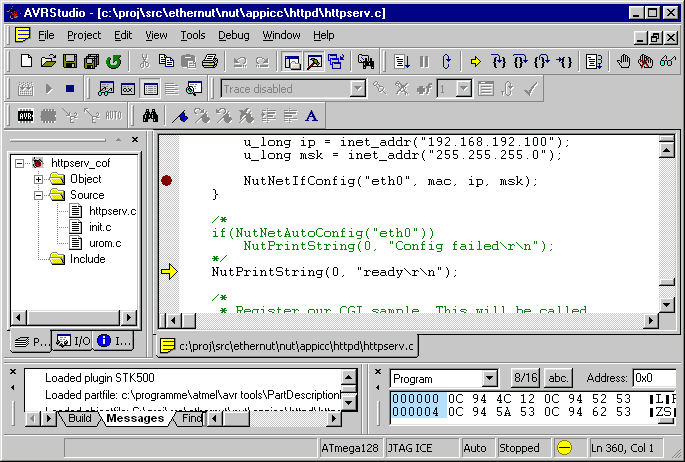Open the register window icon labeled 0X
Viewport: 685px width, 462px height.
[x=128, y=89]
